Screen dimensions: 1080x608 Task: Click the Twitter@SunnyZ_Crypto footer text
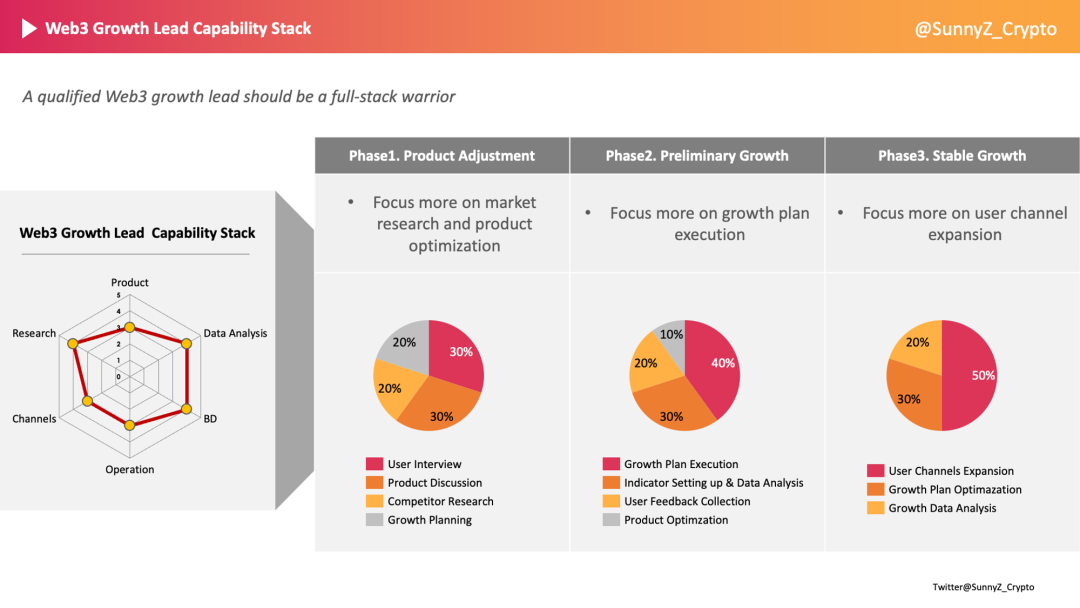coord(983,587)
